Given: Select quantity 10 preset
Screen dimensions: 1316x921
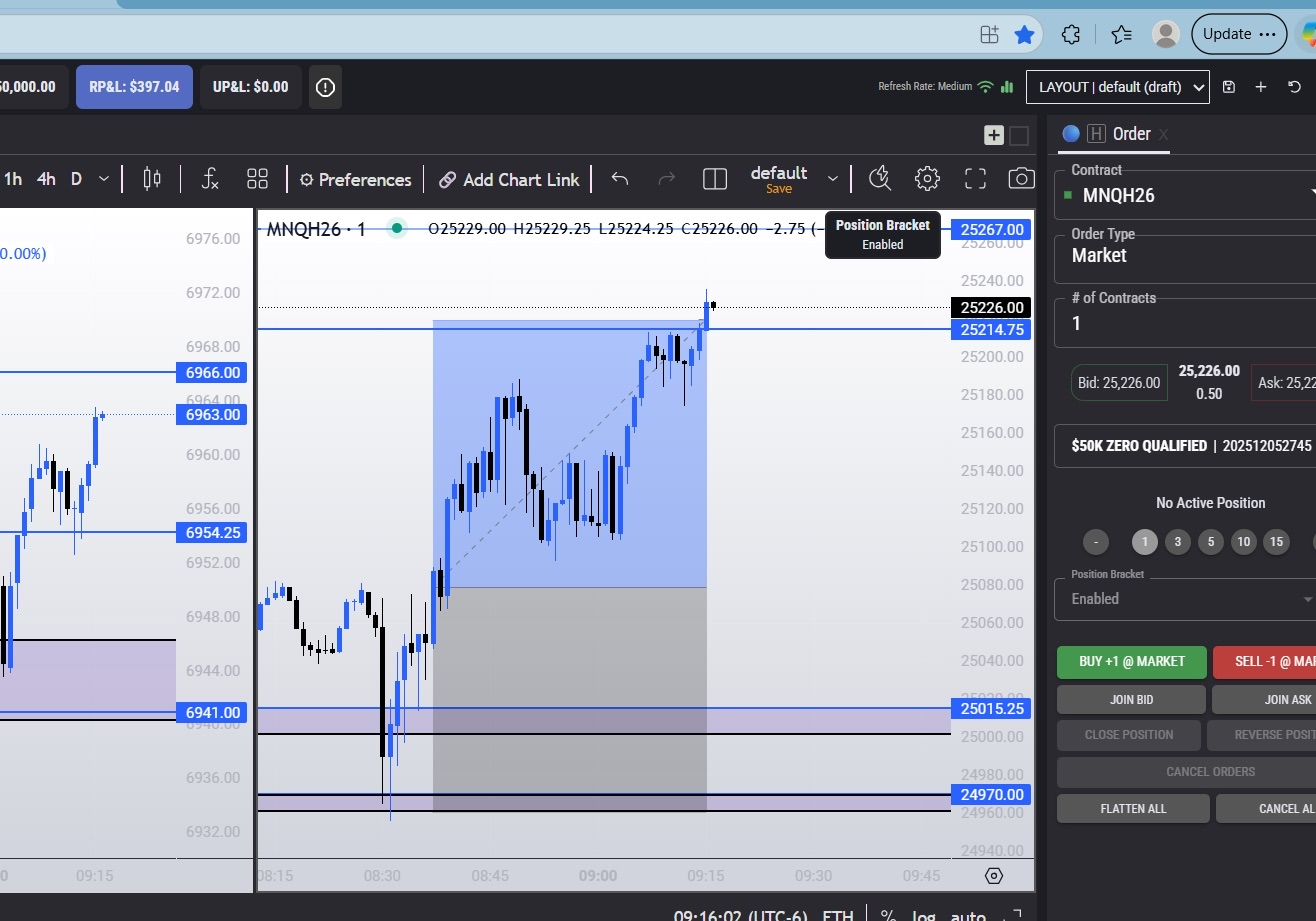Looking at the screenshot, I should [1243, 542].
